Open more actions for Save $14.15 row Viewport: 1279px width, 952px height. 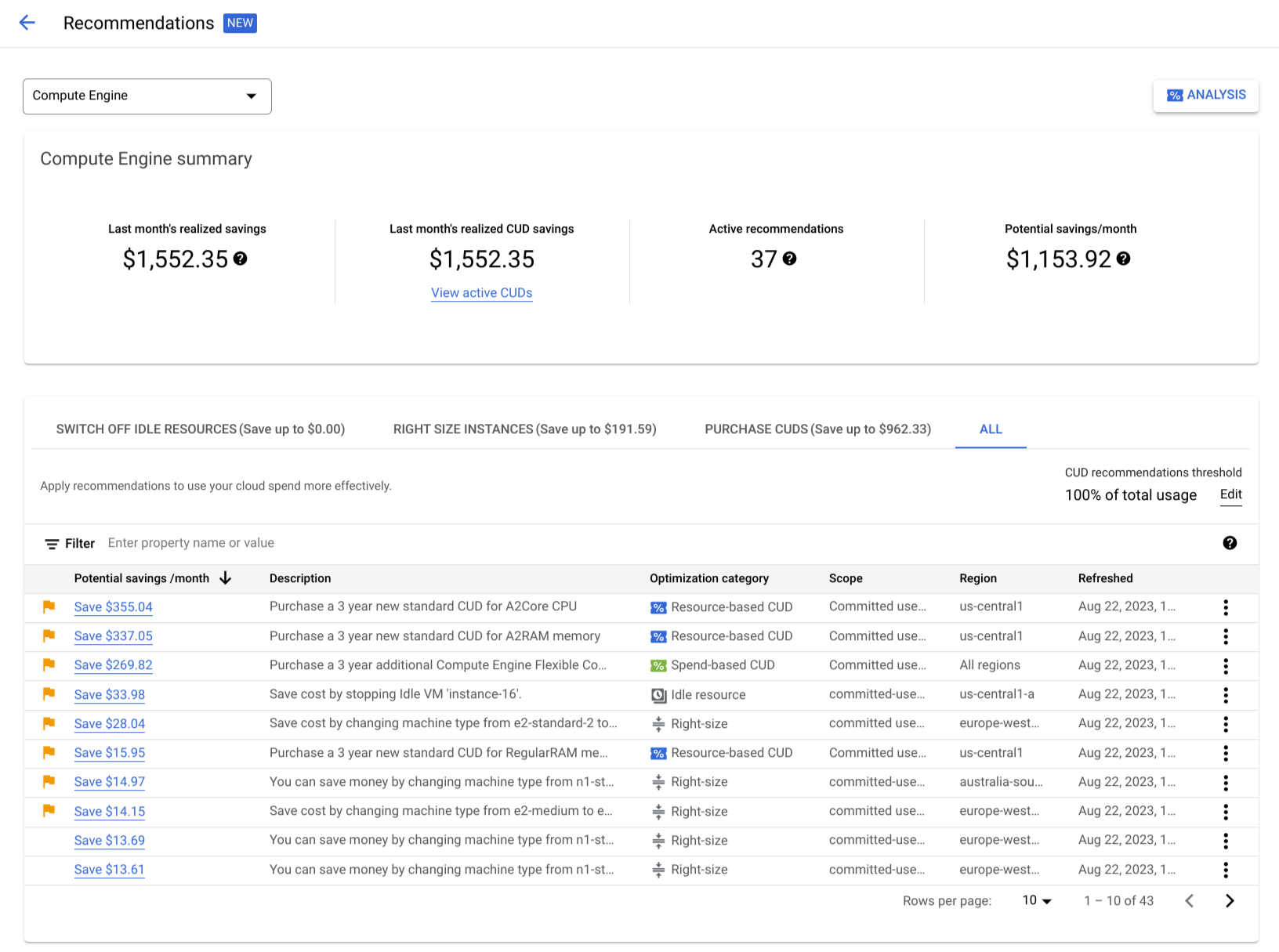(1226, 812)
